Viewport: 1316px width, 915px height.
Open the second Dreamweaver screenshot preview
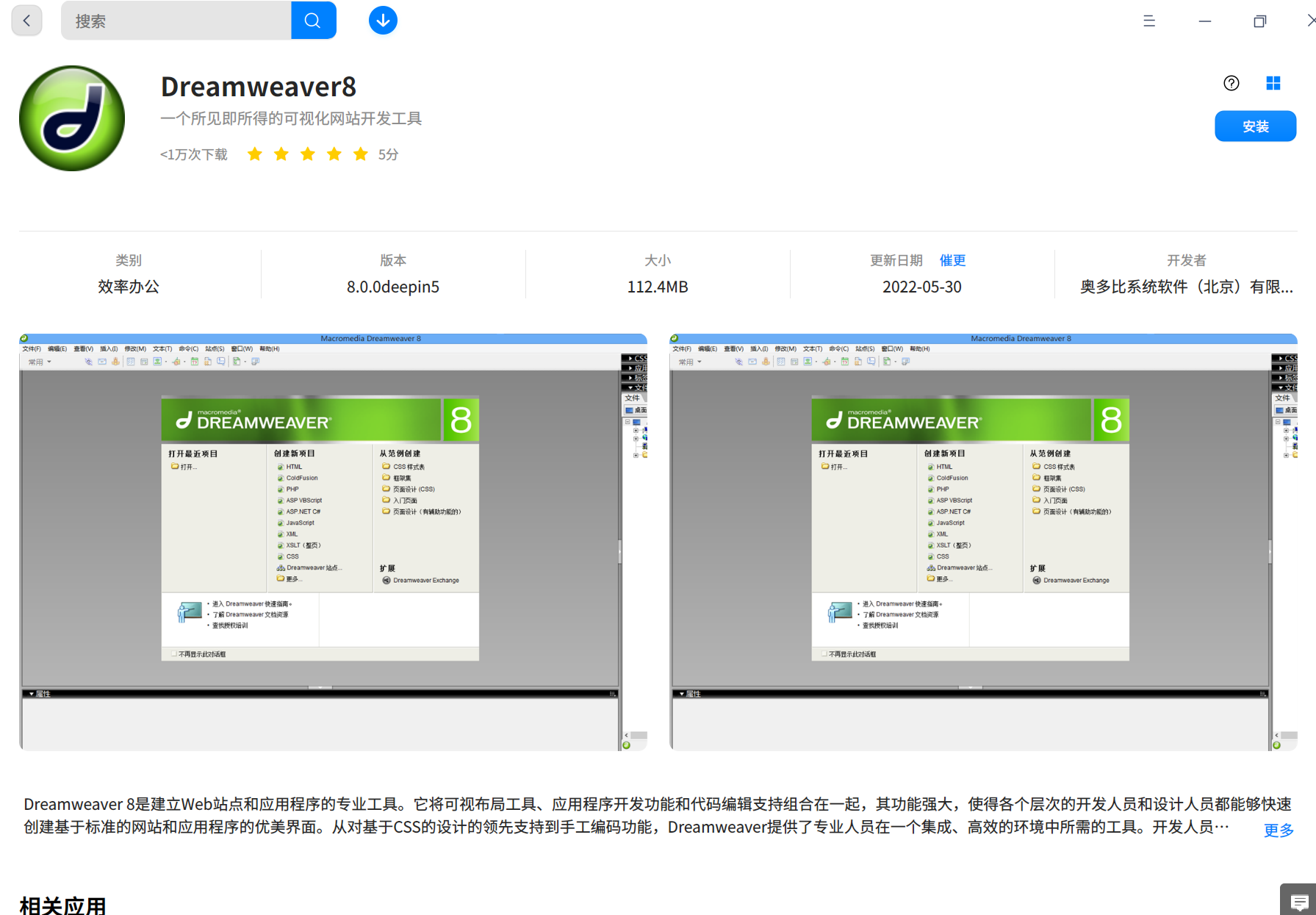(983, 542)
